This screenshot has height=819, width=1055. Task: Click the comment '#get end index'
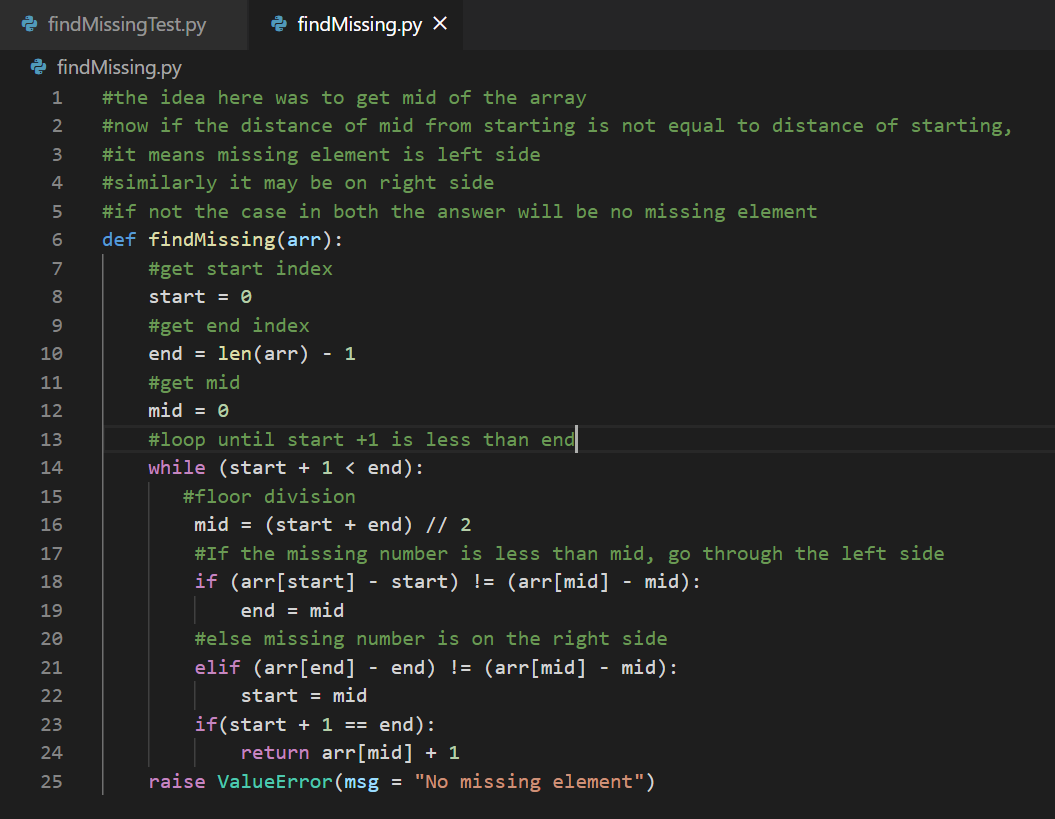(x=229, y=326)
